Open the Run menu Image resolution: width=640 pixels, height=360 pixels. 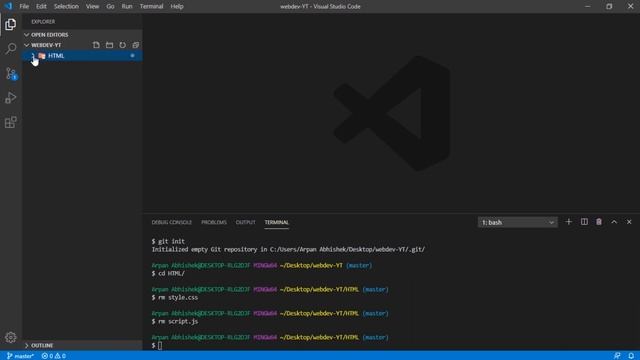click(127, 7)
